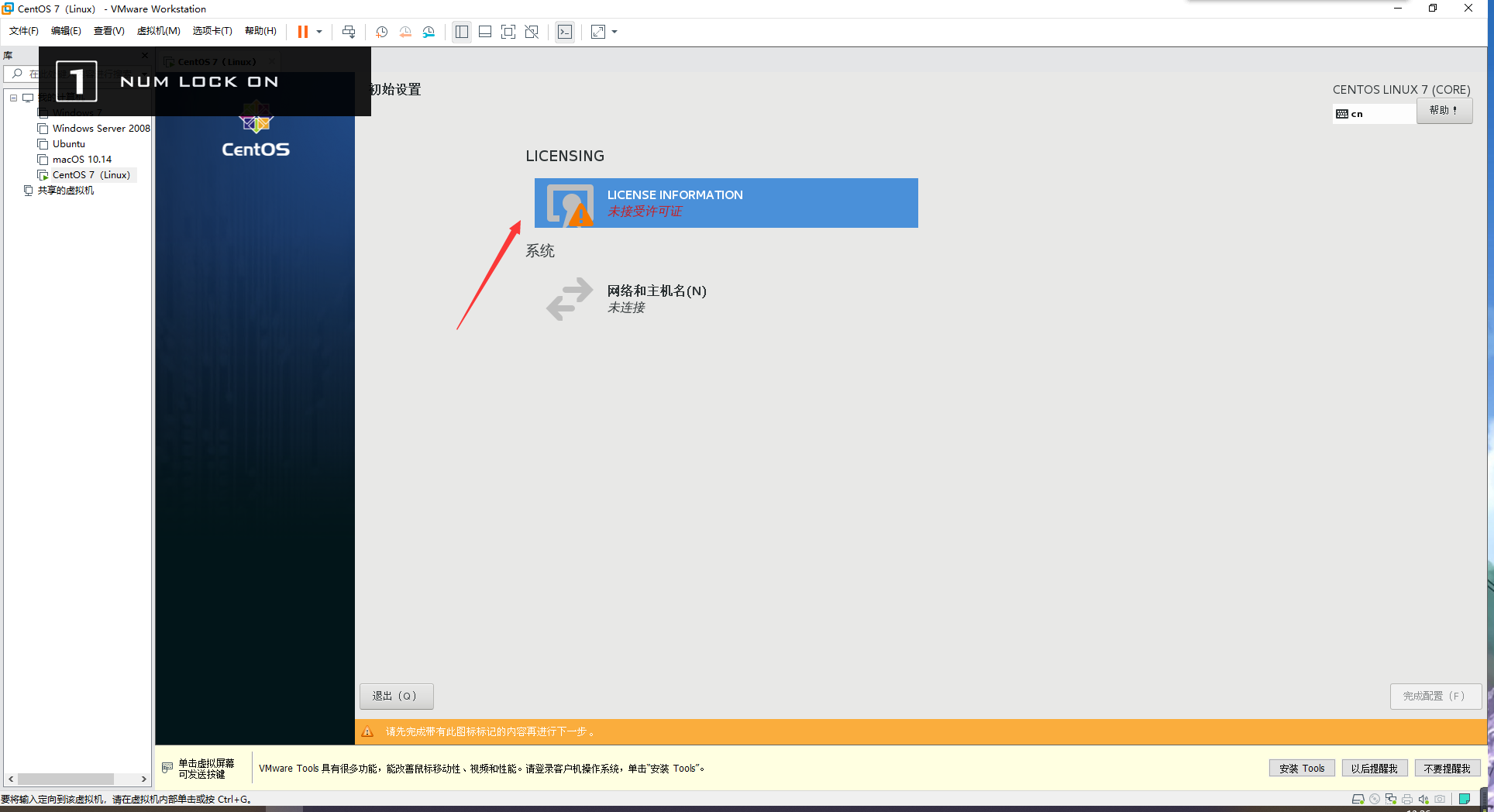Screen dimensions: 1494x812
Task: Select the Ubuntu virtual machine
Action: pyautogui.click(x=69, y=144)
